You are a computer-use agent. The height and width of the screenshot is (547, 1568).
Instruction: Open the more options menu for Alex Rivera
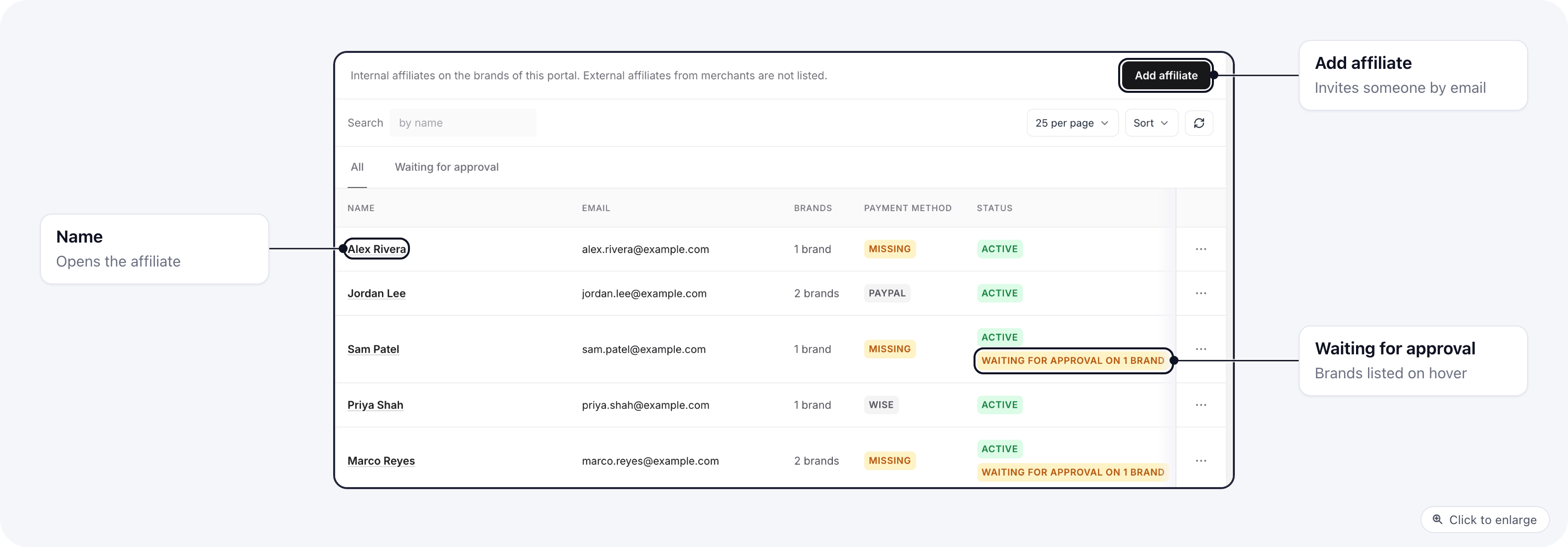[1200, 249]
